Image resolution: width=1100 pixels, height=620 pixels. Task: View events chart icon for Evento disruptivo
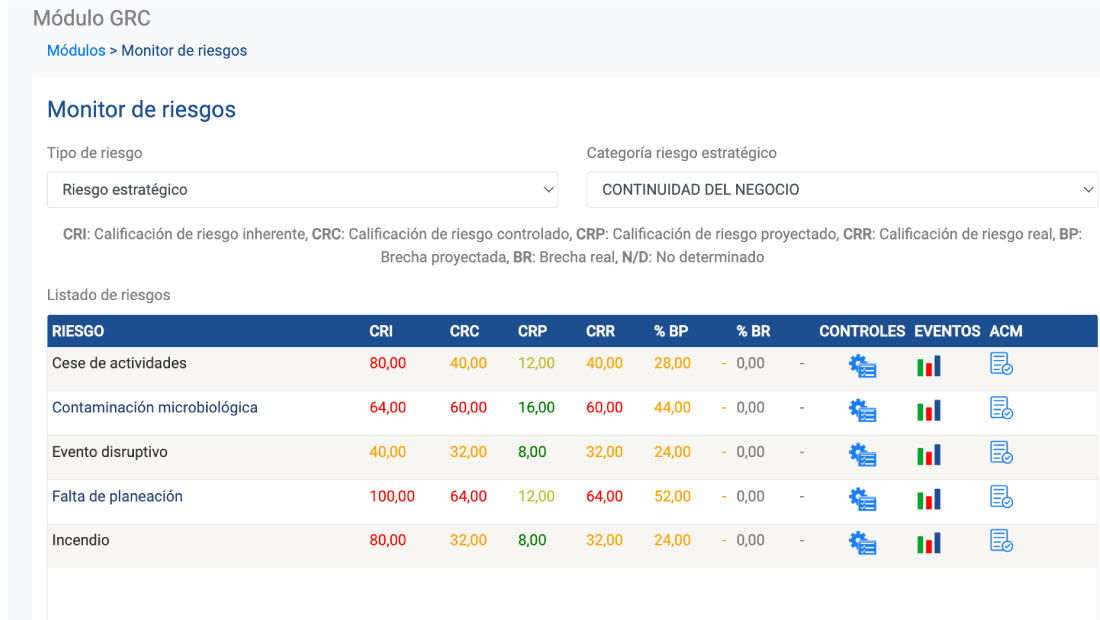click(929, 454)
